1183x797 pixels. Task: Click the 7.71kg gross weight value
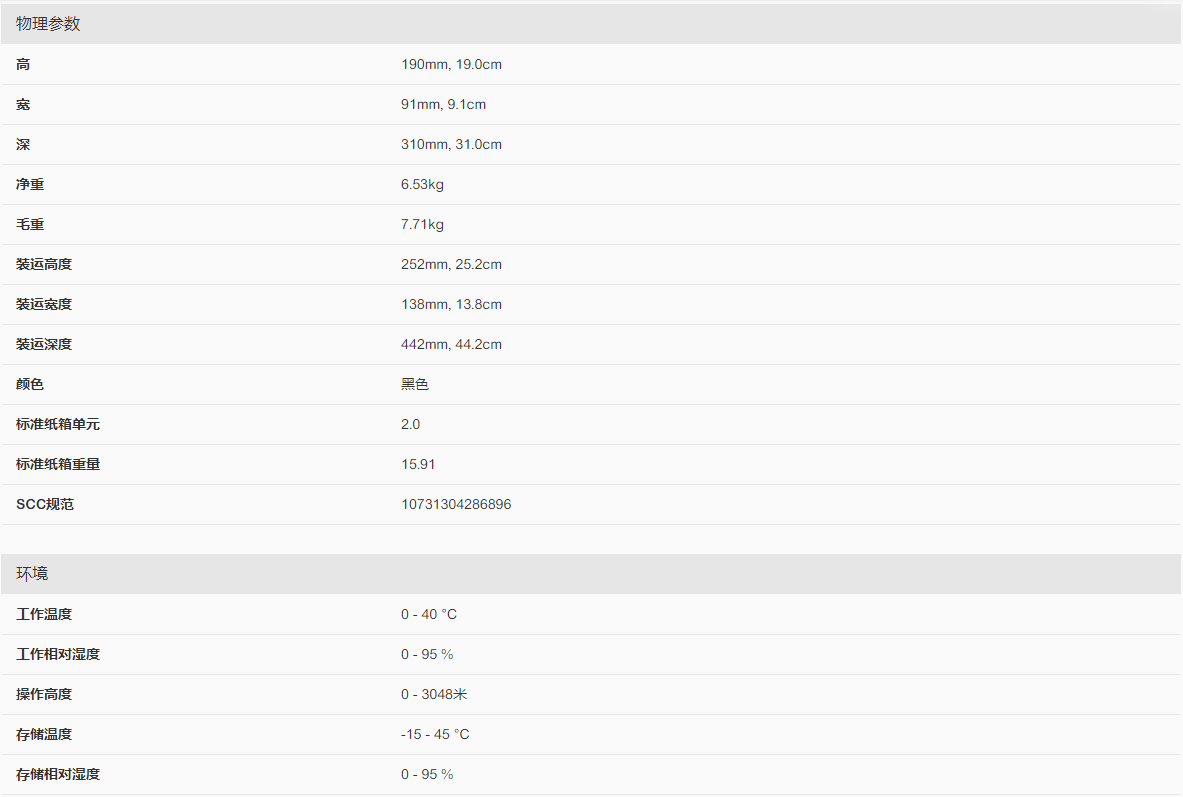[422, 225]
